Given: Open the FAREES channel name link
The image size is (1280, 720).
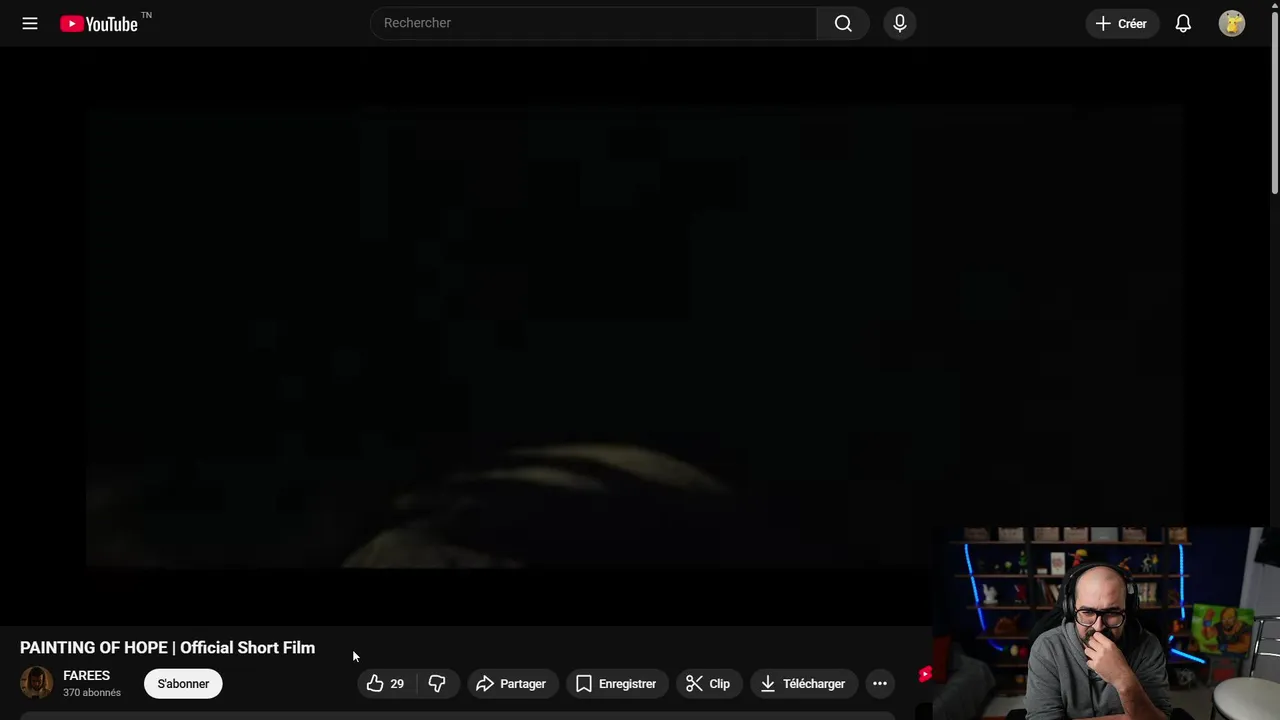Looking at the screenshot, I should coord(86,676).
